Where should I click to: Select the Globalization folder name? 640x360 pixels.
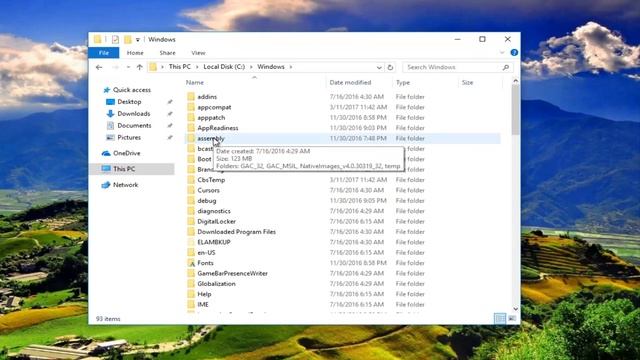216,284
